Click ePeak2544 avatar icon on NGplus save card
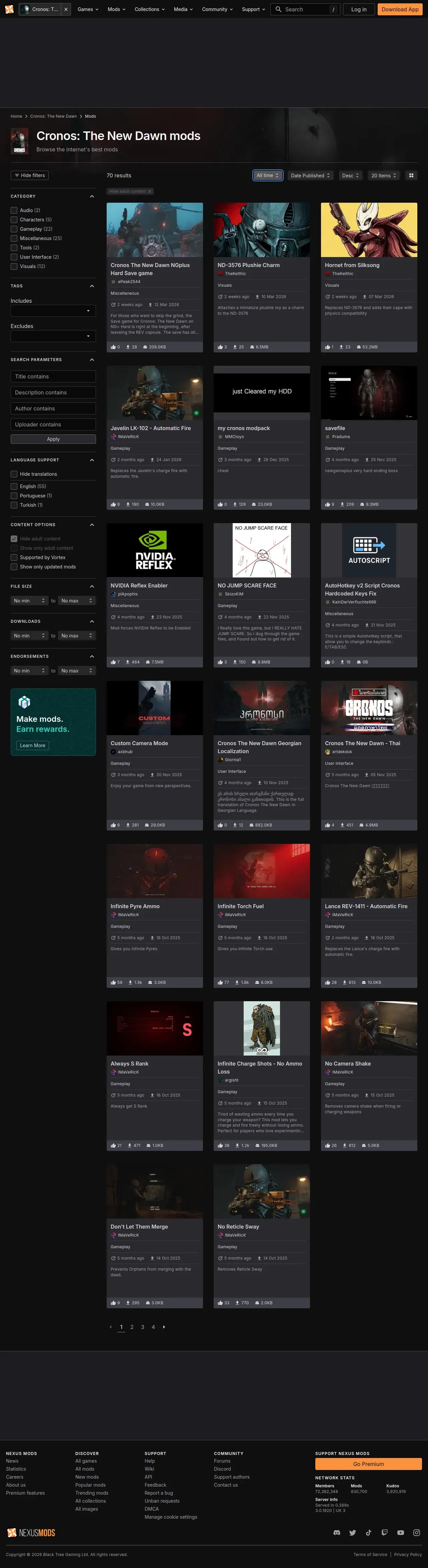428x1568 pixels. pos(113,282)
